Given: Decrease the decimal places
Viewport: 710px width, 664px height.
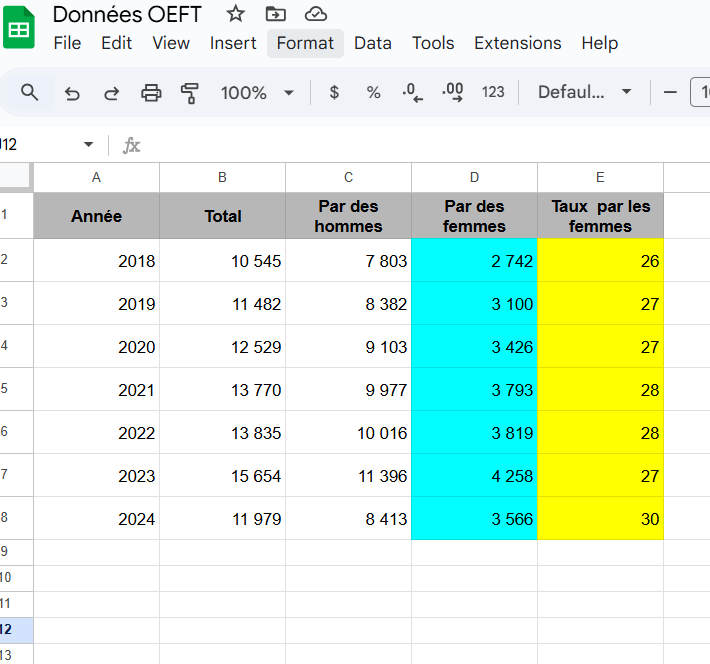Looking at the screenshot, I should [x=412, y=93].
